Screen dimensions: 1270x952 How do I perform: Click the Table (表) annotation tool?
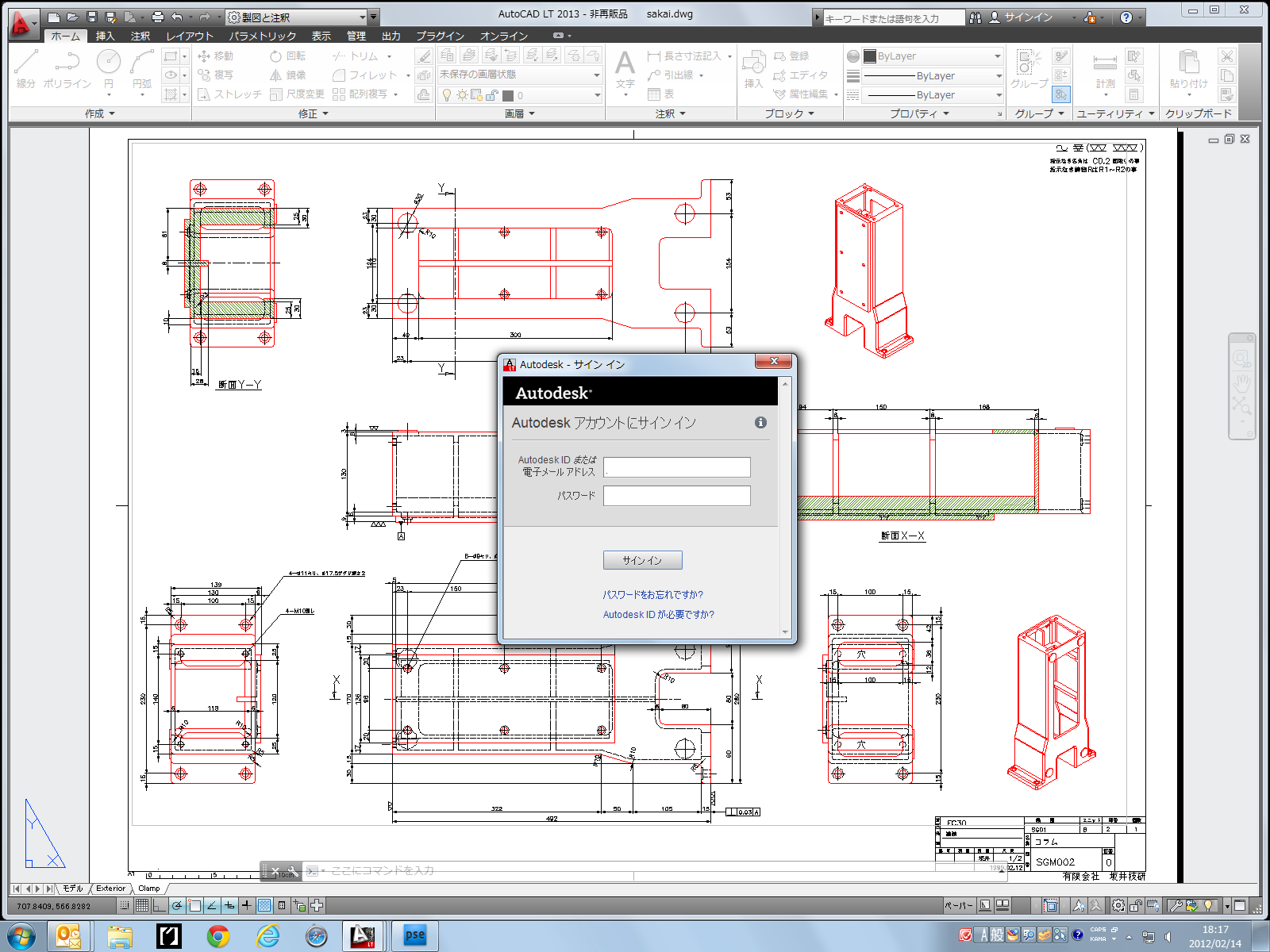(x=661, y=94)
